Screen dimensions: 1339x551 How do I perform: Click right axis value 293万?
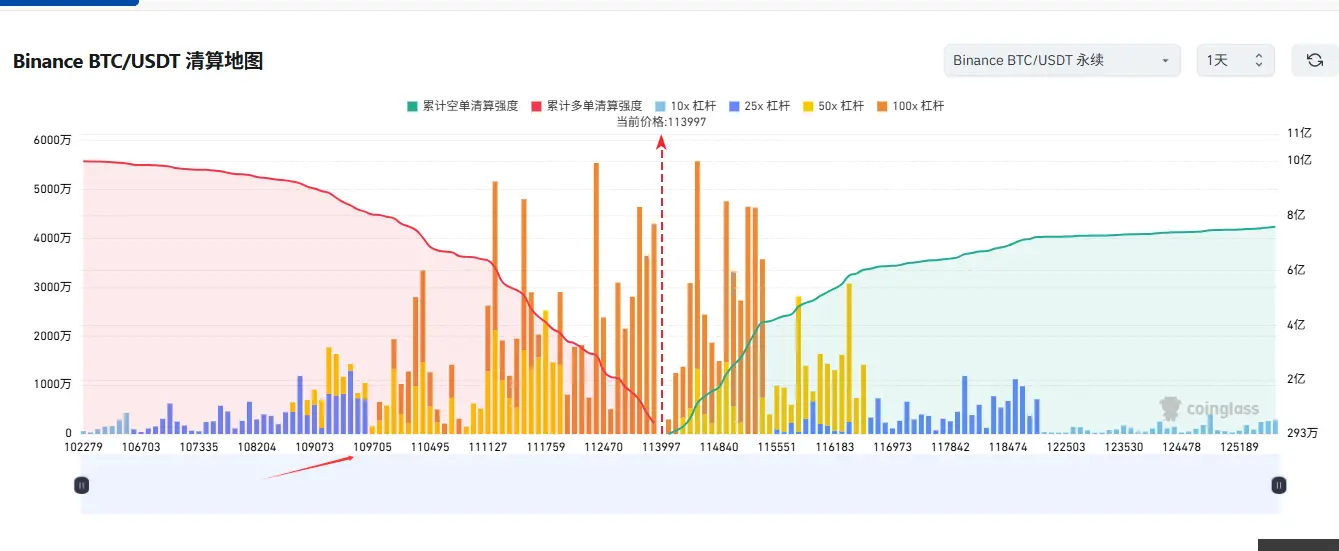point(1302,433)
